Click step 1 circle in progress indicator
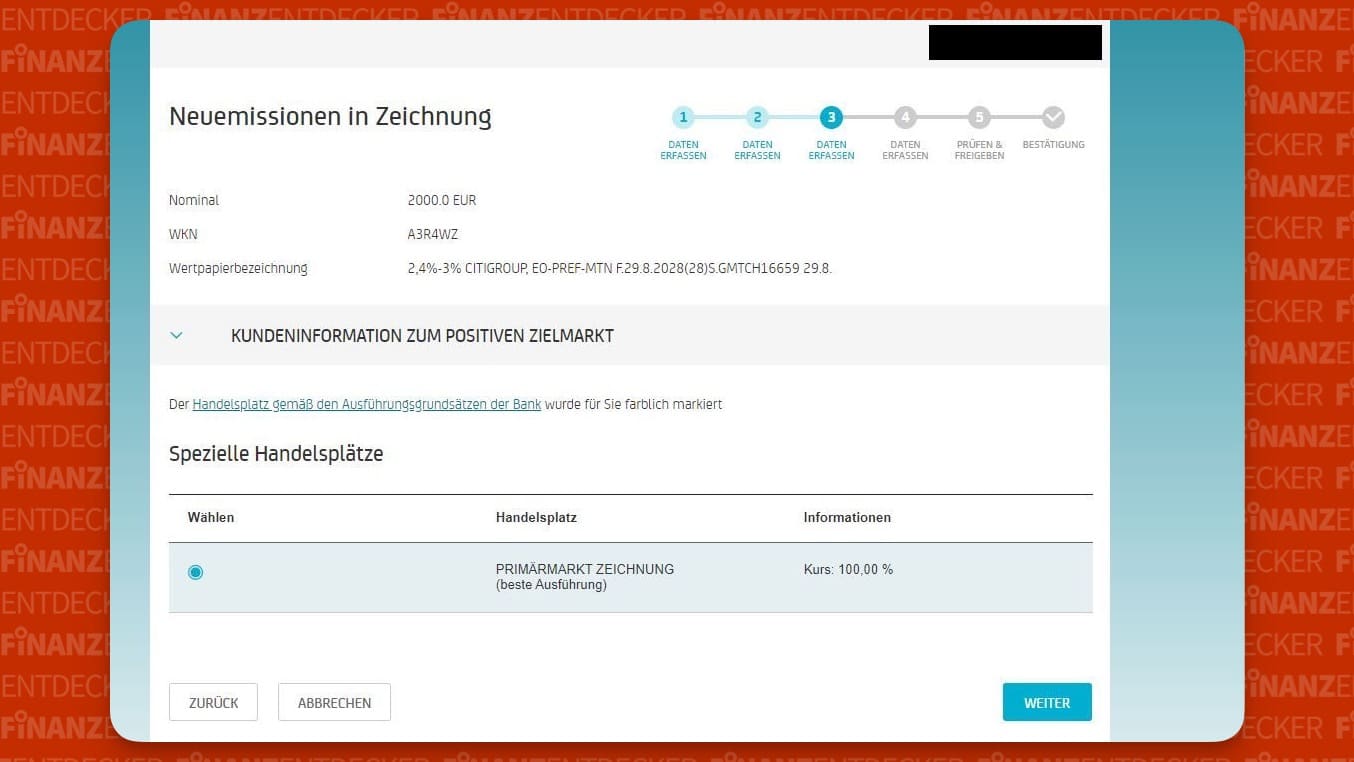 pyautogui.click(x=683, y=117)
